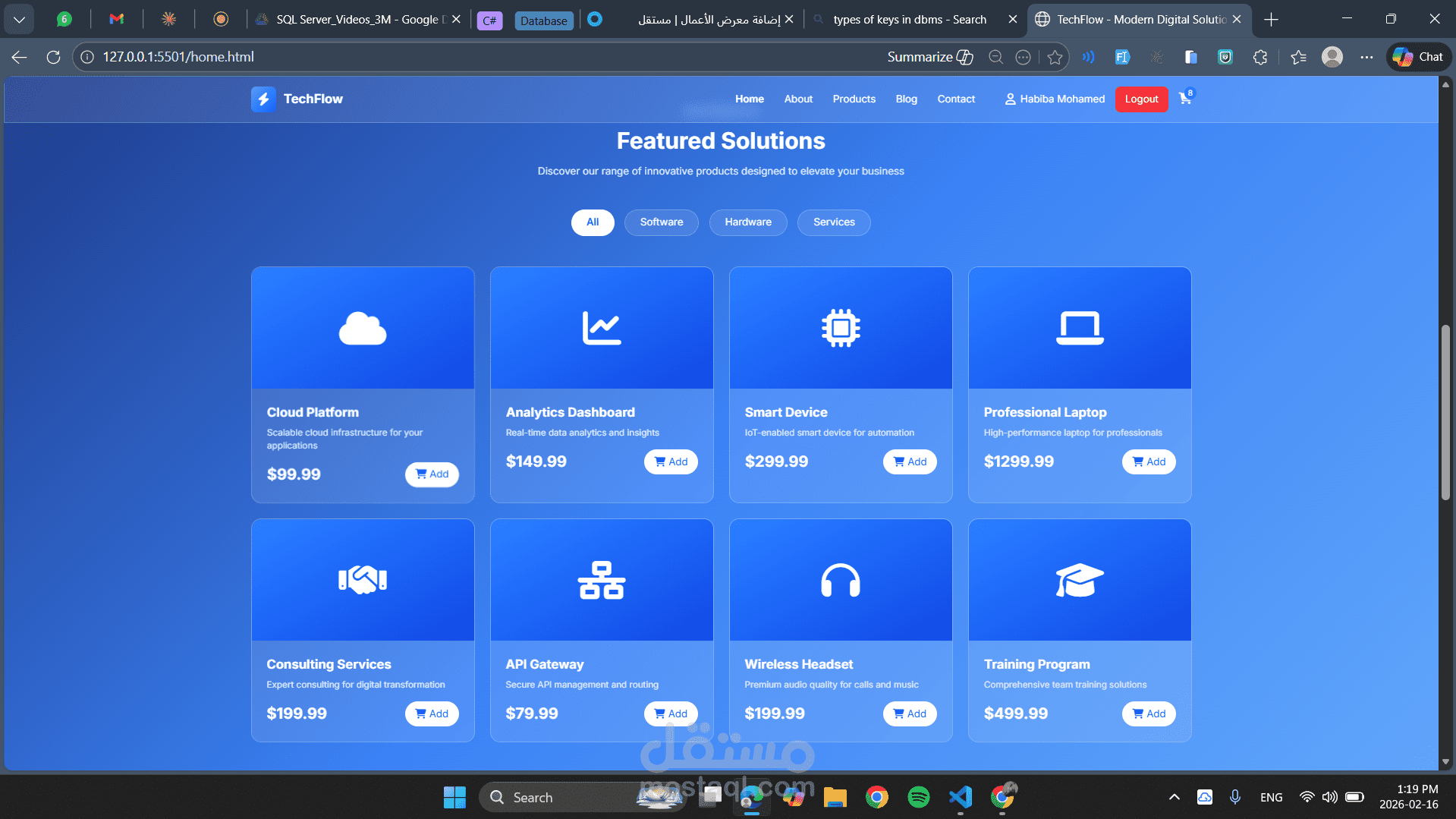The image size is (1456, 819).
Task: Open the Database tab group label
Action: click(544, 20)
